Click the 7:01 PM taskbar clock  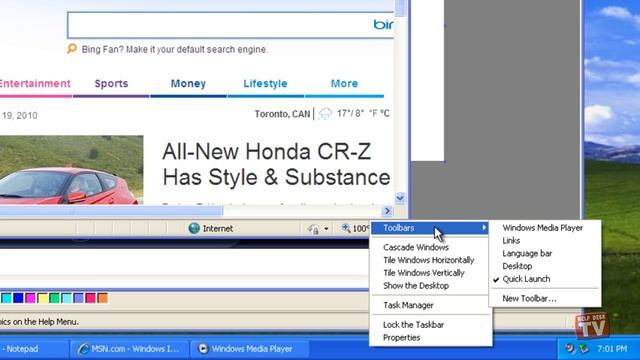pyautogui.click(x=612, y=349)
